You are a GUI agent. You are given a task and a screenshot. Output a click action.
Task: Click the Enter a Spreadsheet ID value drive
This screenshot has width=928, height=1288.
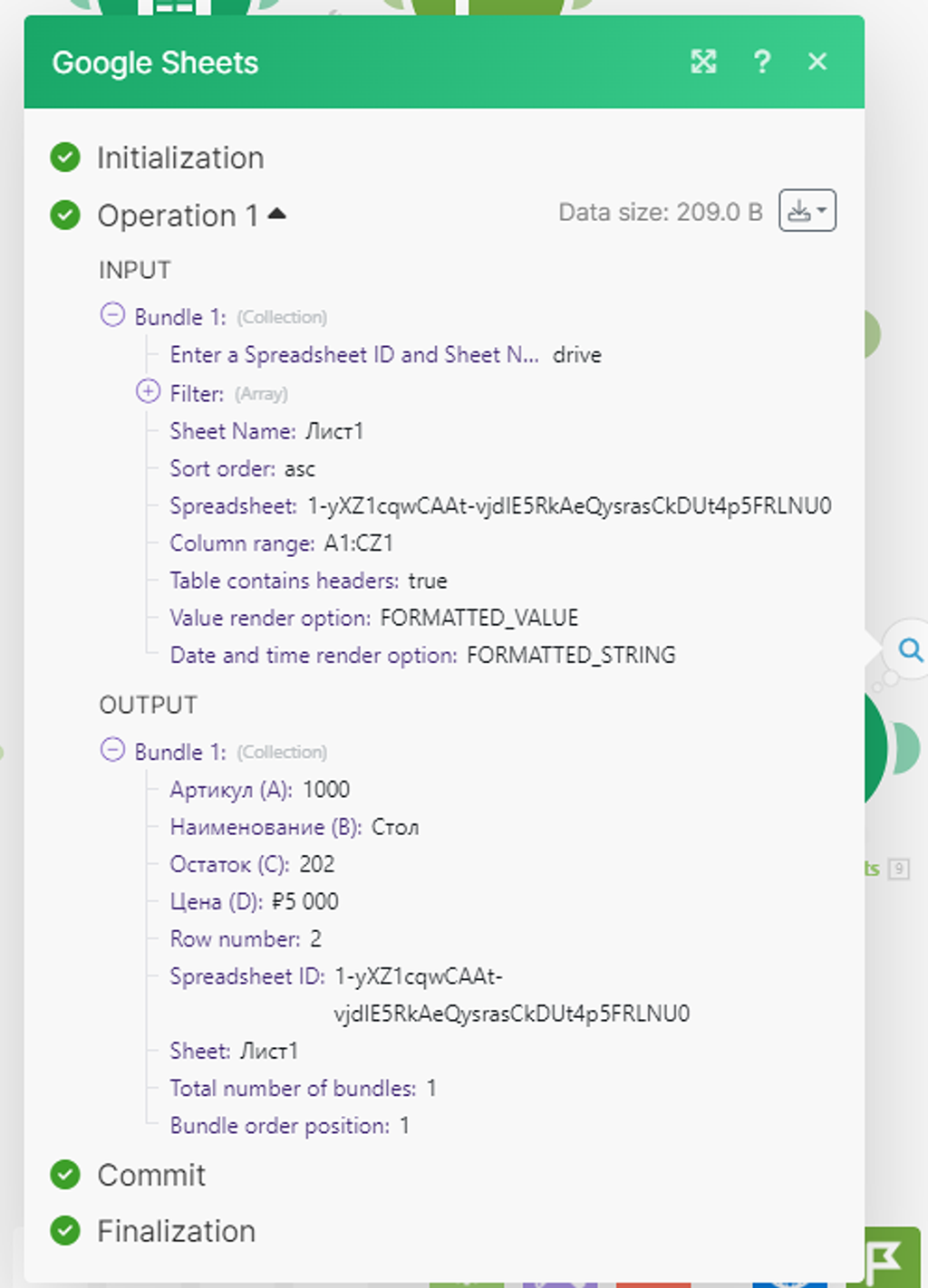pos(577,355)
